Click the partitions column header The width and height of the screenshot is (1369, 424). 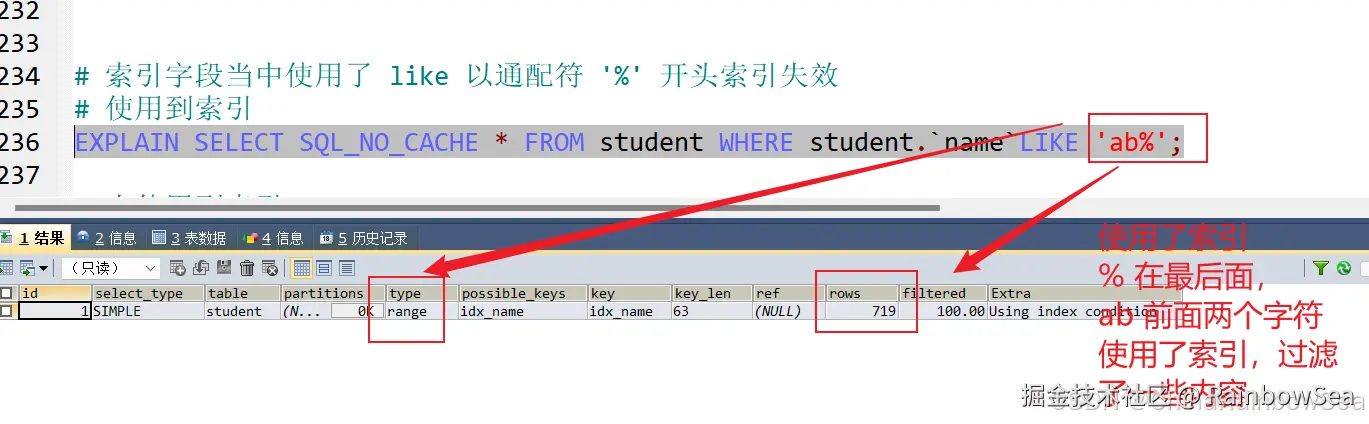point(333,293)
